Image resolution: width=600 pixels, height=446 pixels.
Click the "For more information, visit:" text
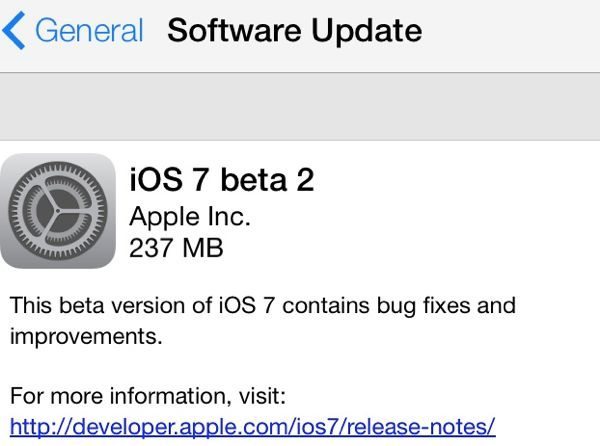click(x=148, y=396)
